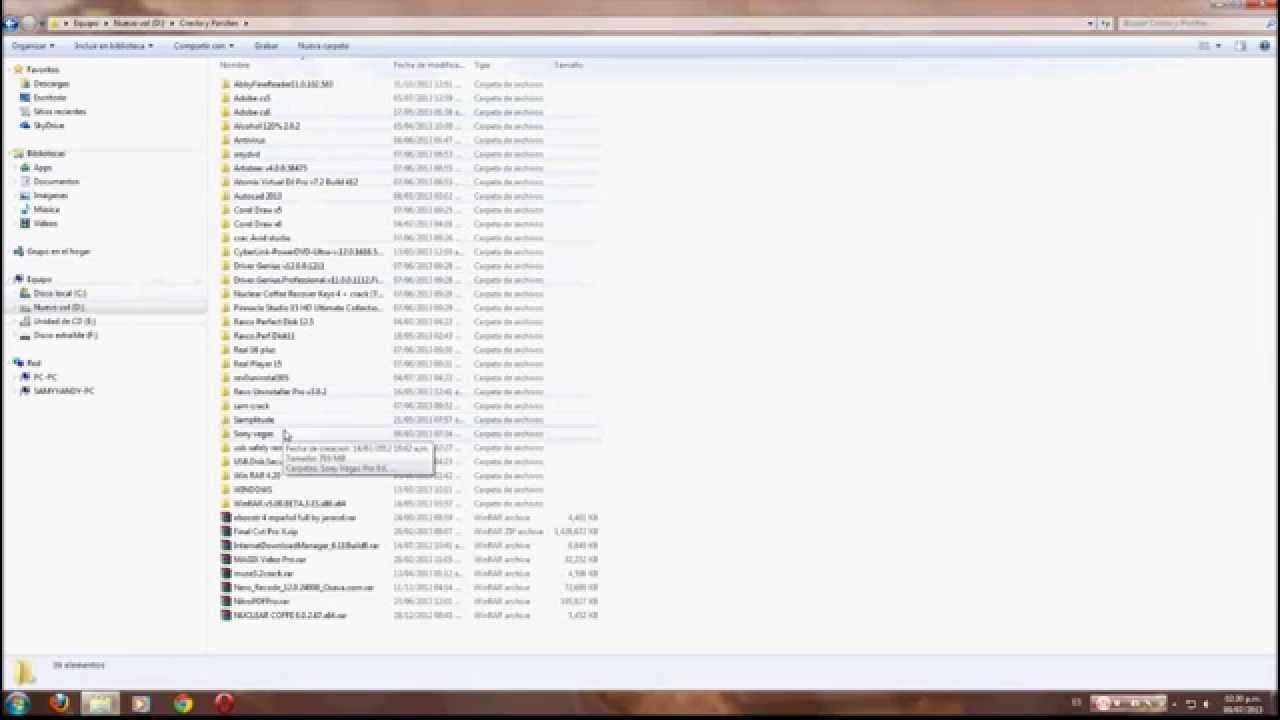Select WINDOWS folder icon
Viewport: 1280px width, 720px height.
coord(226,491)
